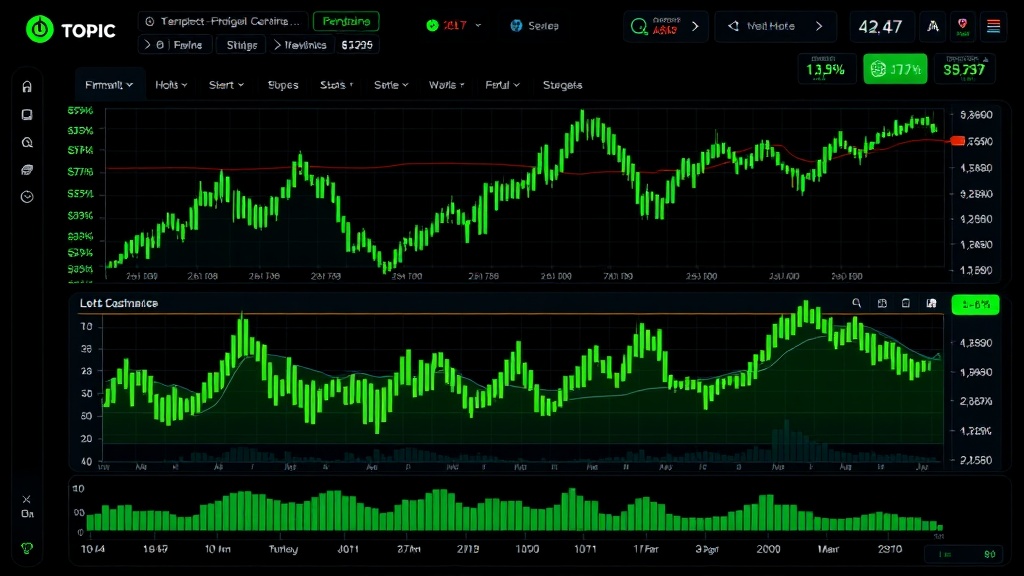This screenshot has height=576, width=1024.
Task: Select the Supes menu item
Action: coord(283,85)
